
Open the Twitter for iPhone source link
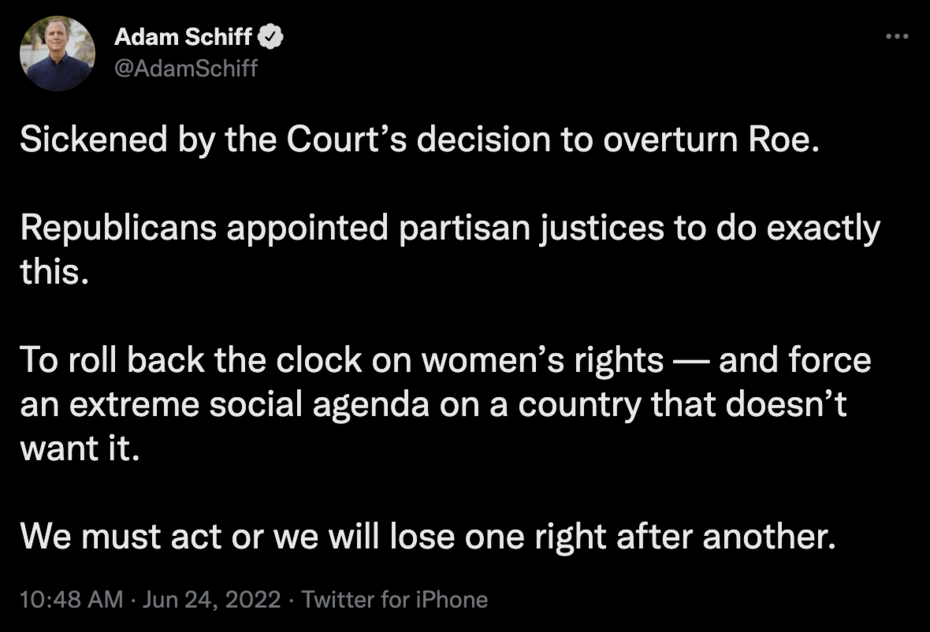(394, 600)
